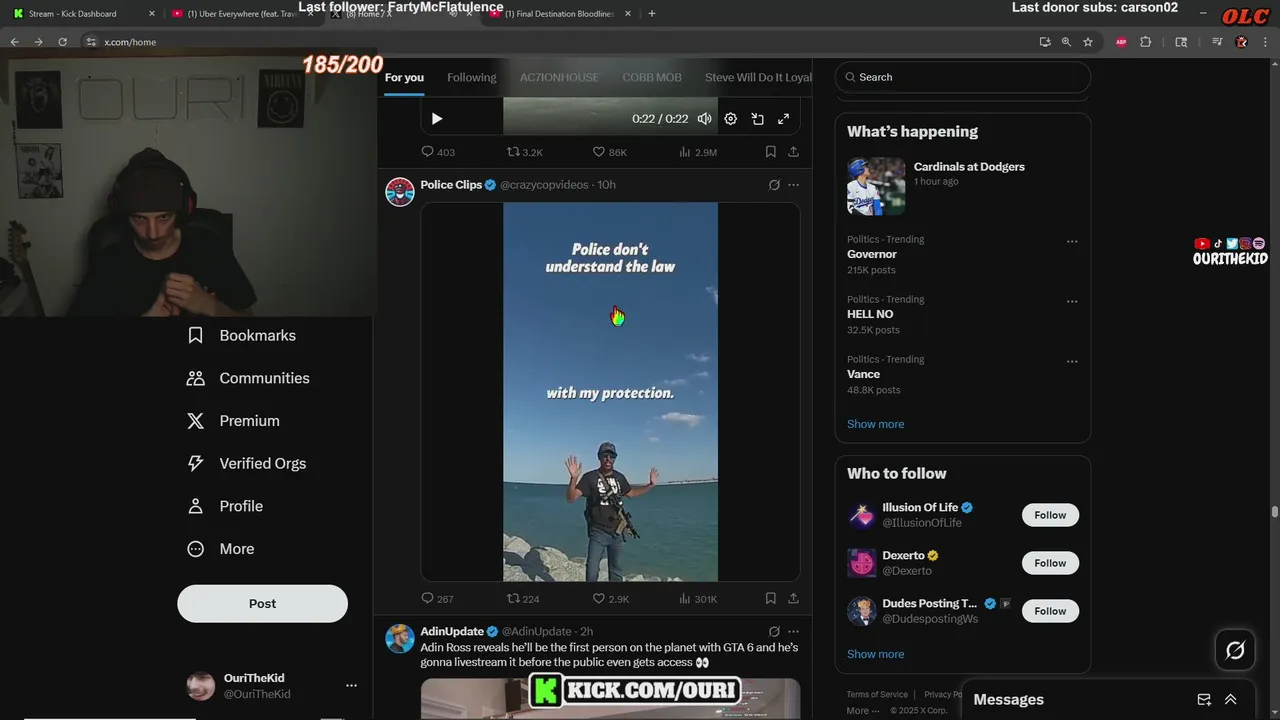Open Chrome's three-dot menu
Viewport: 1280px width, 720px height.
pos(1265,42)
